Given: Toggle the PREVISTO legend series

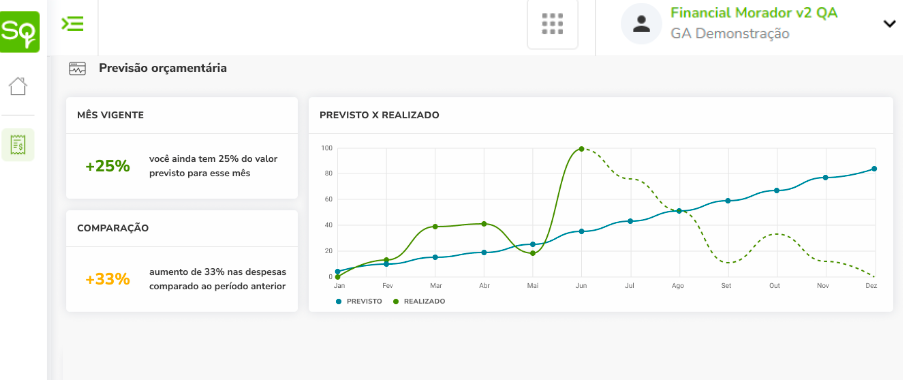Looking at the screenshot, I should [x=359, y=301].
